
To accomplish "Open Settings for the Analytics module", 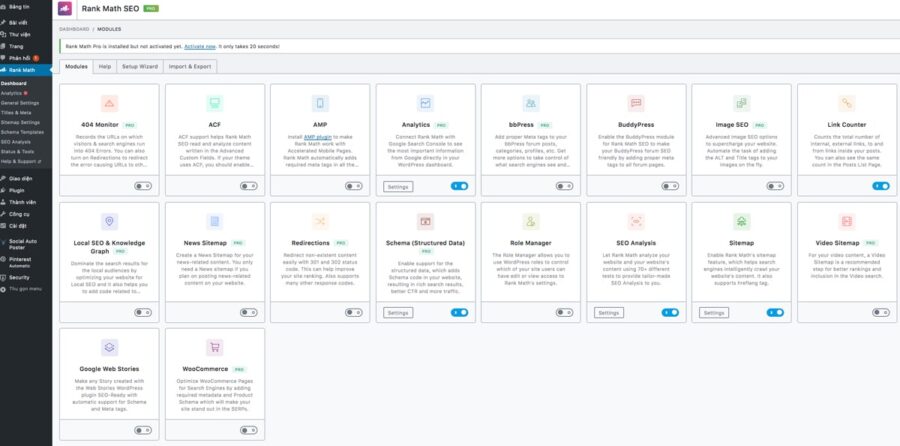I will point(398,187).
